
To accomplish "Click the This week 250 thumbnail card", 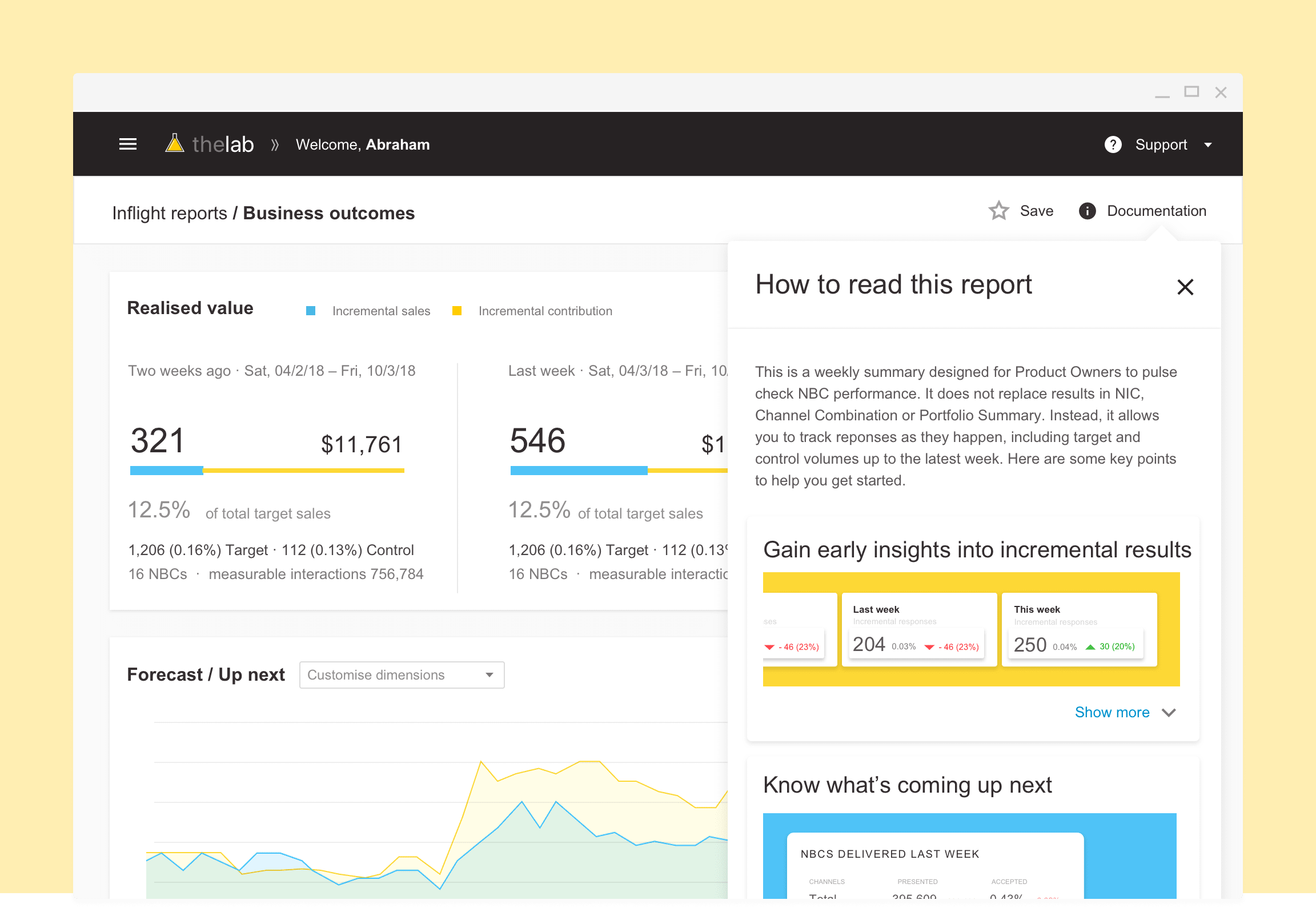I will click(1080, 629).
